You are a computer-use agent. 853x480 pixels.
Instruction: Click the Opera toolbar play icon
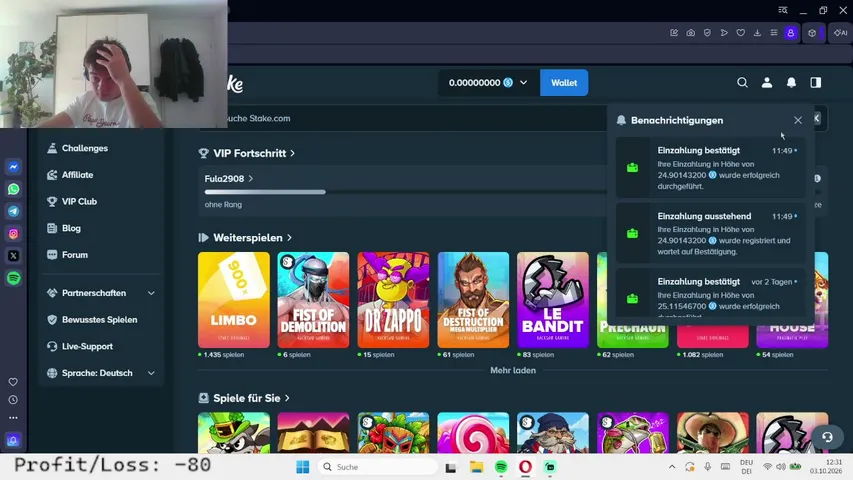click(x=724, y=33)
